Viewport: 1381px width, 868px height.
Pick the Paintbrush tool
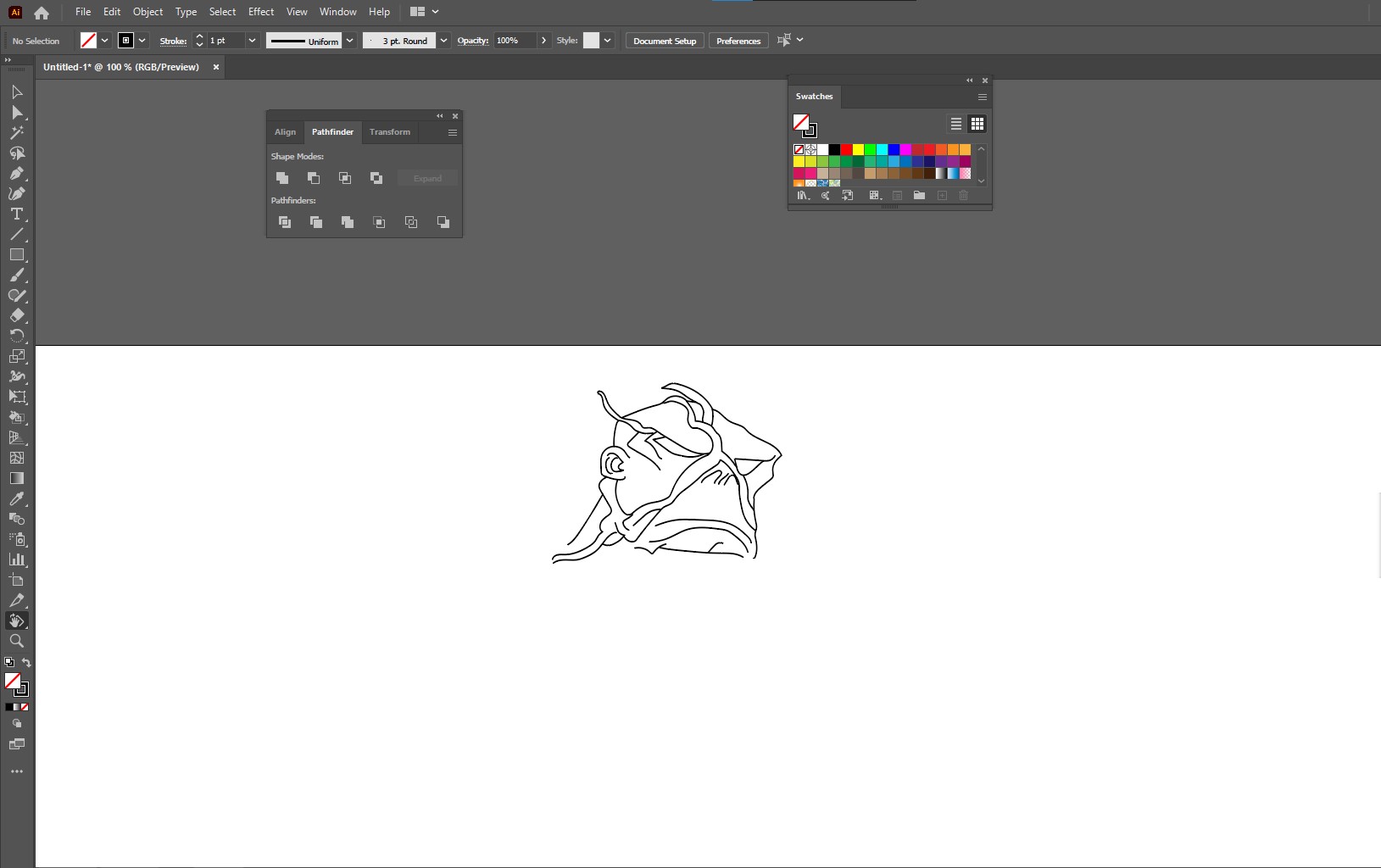pos(17,275)
